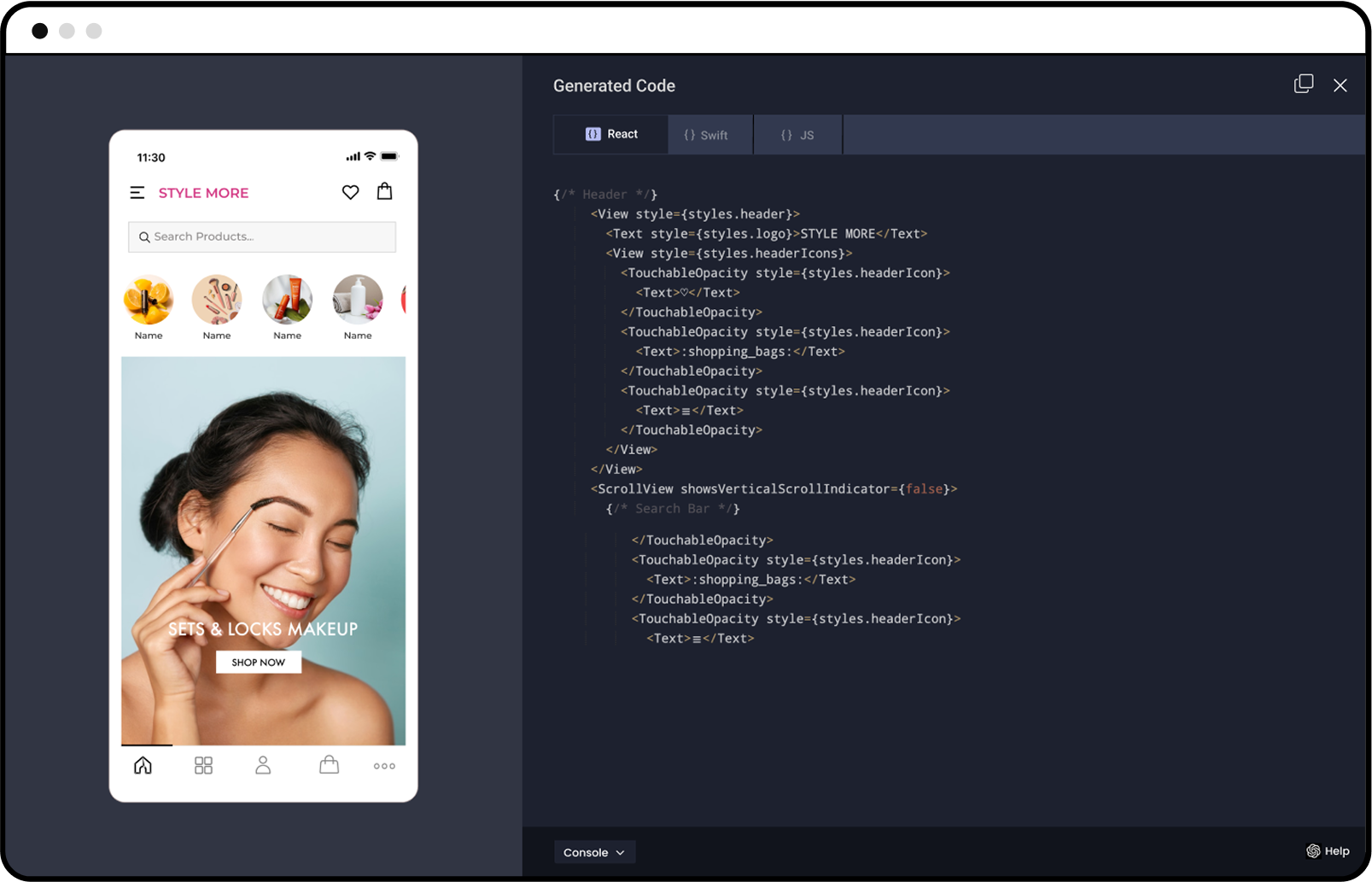Image resolution: width=1372 pixels, height=882 pixels.
Task: Close the Generated Code panel
Action: point(1340,85)
